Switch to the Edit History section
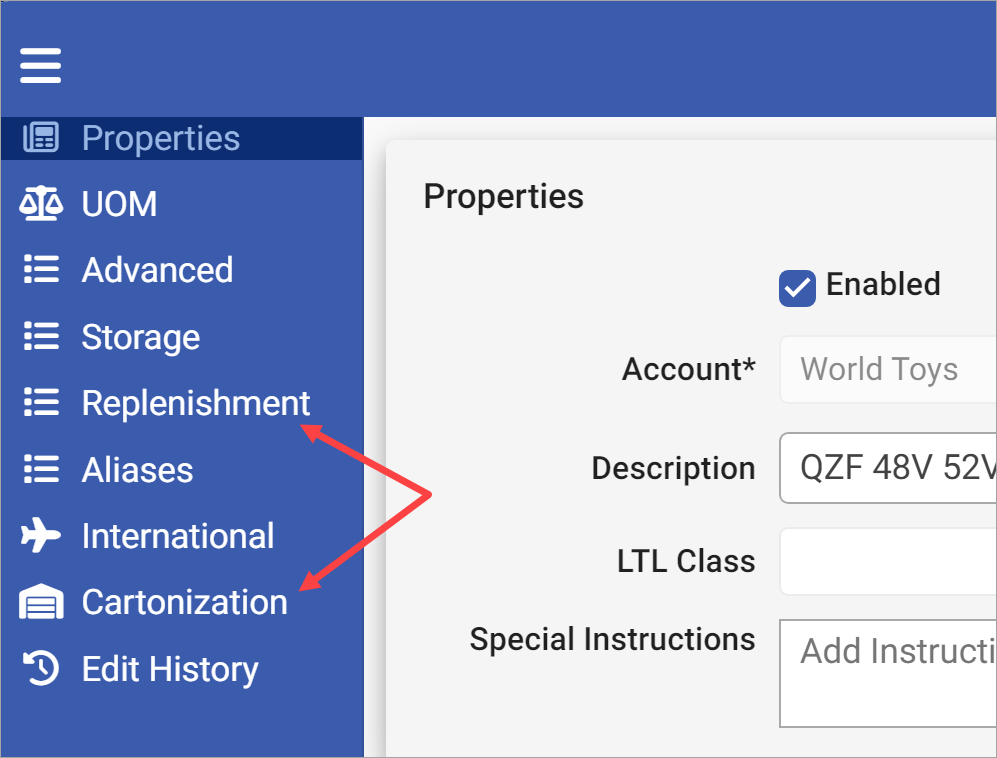Viewport: 997px width, 758px height. pos(170,668)
